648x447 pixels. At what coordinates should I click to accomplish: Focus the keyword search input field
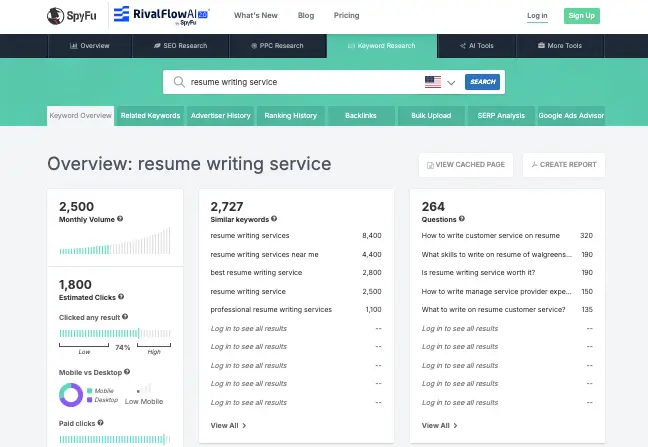point(304,82)
